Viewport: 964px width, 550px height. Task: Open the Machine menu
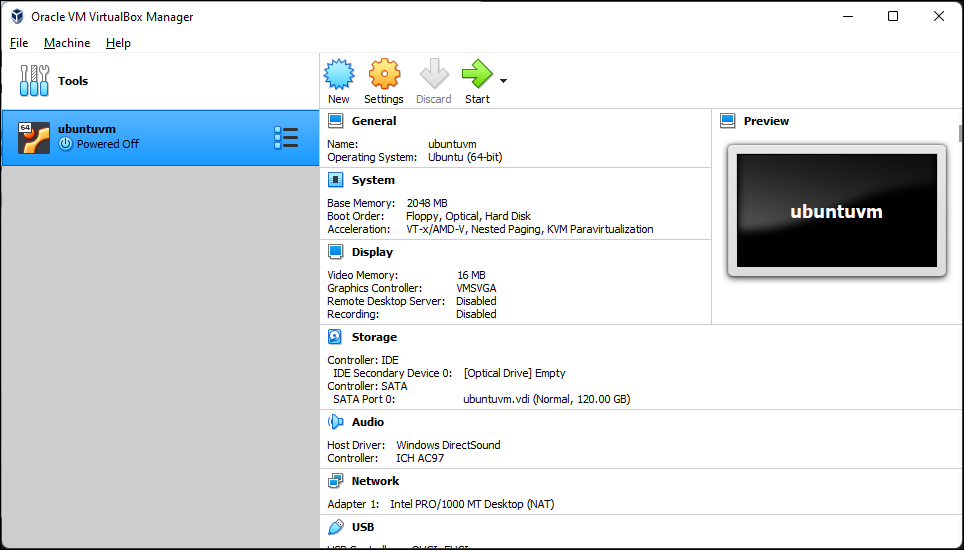(67, 43)
